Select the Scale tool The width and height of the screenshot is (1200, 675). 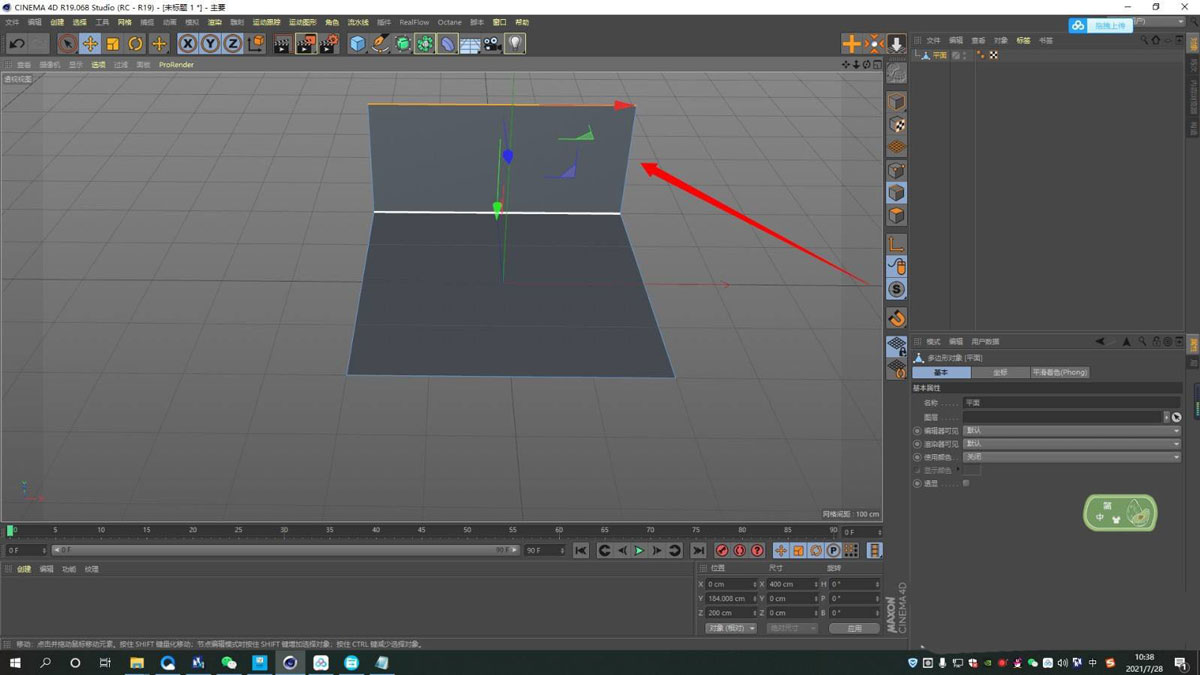pyautogui.click(x=111, y=43)
